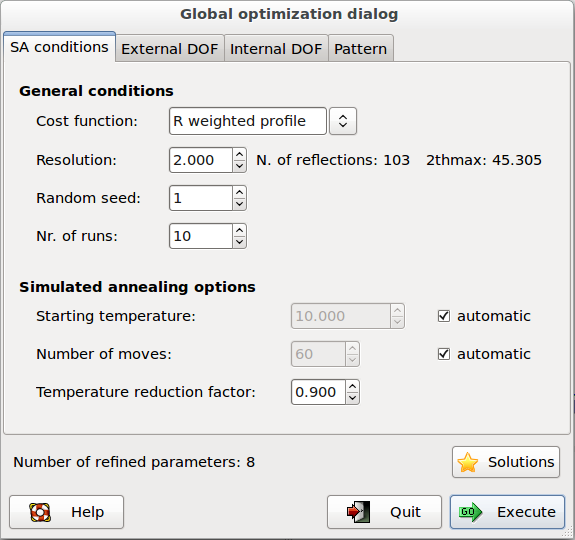Viewport: 575px width, 540px height.
Task: Click in the Resolution input field
Action: (201, 160)
